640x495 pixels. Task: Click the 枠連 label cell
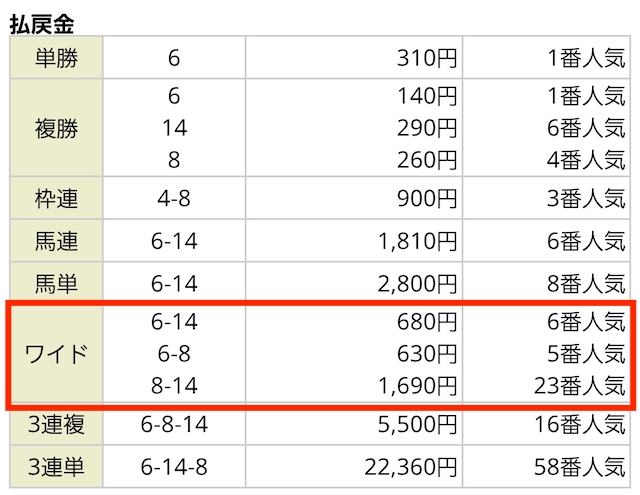click(56, 198)
